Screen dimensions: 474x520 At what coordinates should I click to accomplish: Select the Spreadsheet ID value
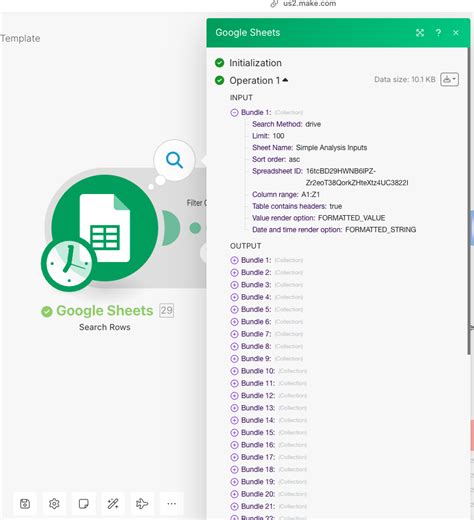coord(357,177)
